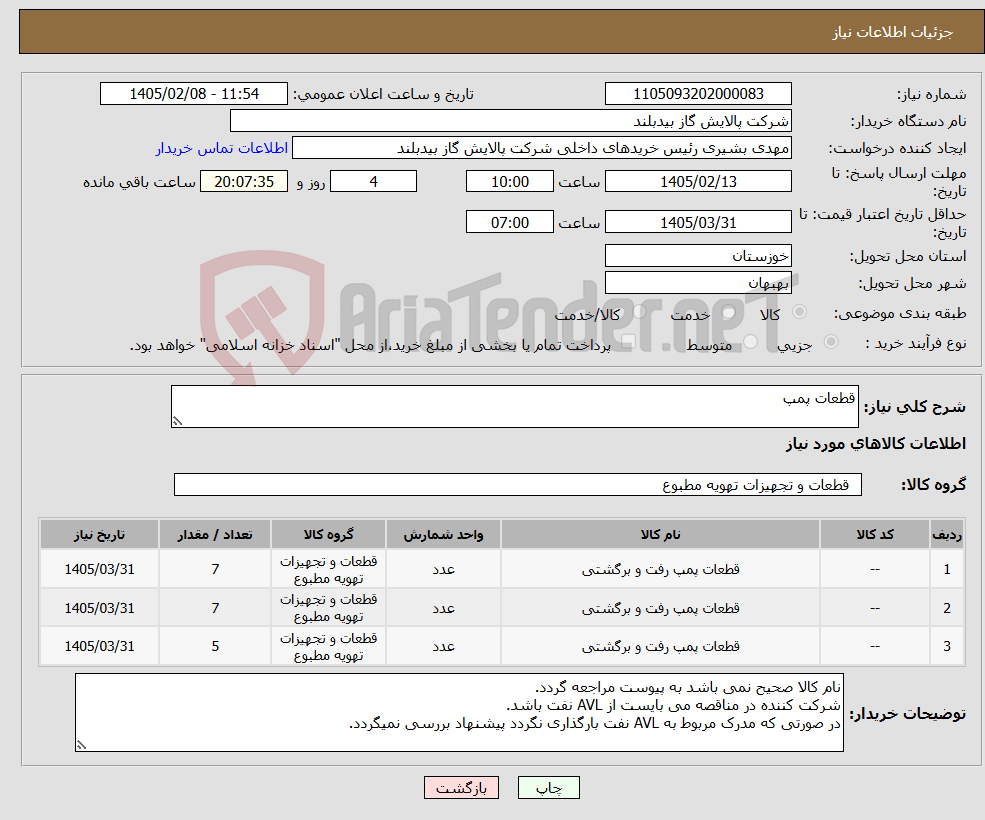Click response deadline time 10:00
Viewport: 985px width, 820px height.
point(509,182)
